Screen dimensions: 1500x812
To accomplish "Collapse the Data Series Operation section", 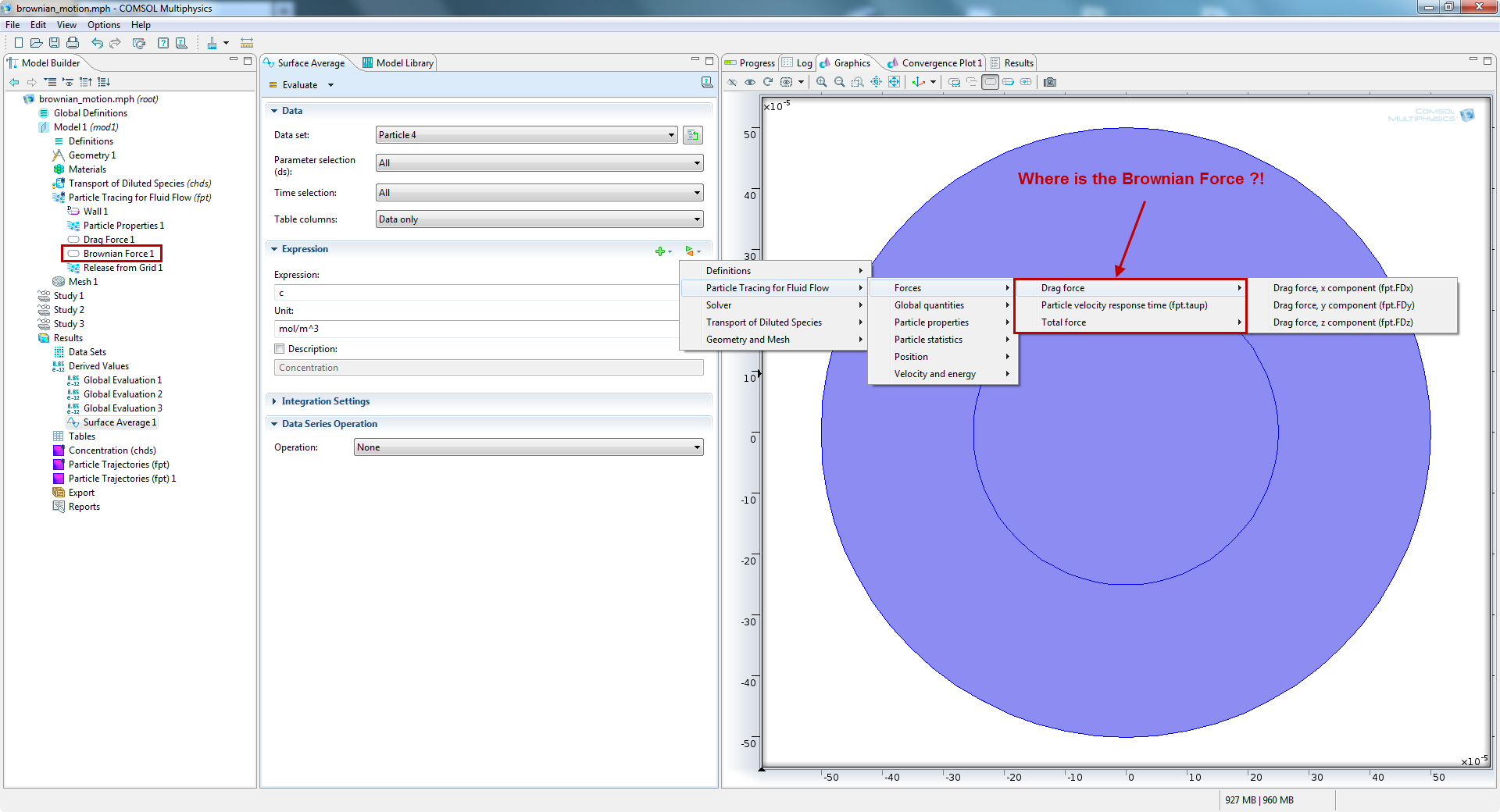I will pos(329,424).
